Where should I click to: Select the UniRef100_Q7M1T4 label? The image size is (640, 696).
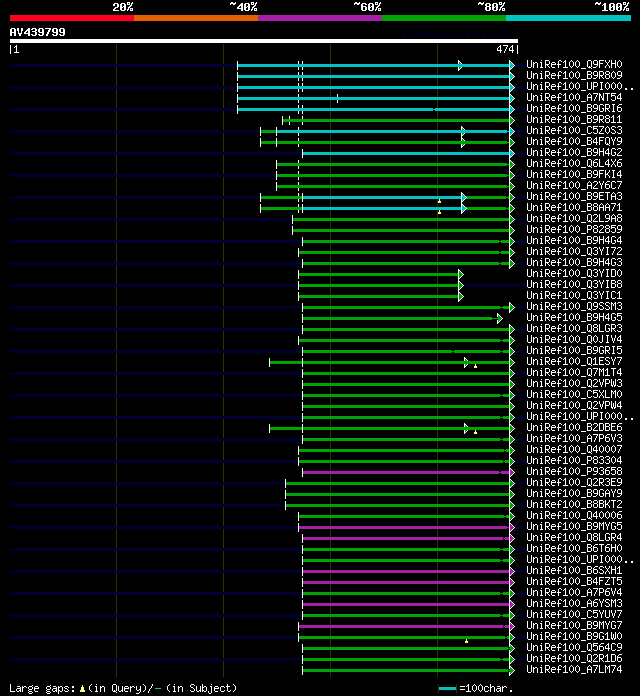[574, 372]
